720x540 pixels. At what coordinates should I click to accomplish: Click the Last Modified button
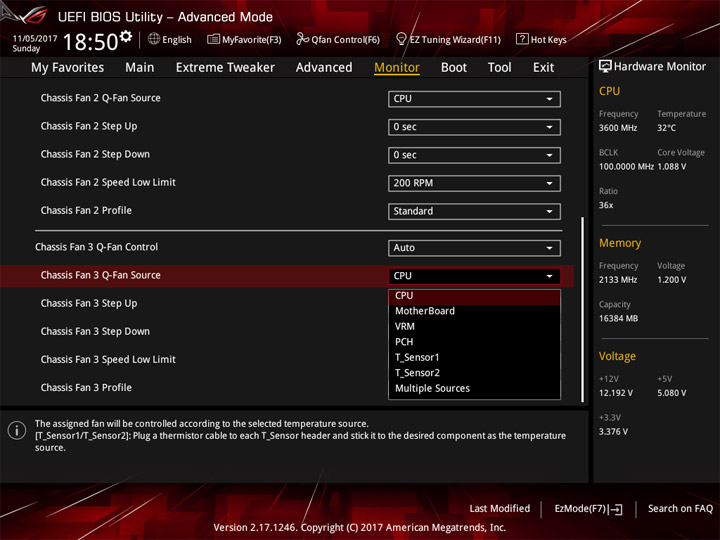(x=500, y=508)
